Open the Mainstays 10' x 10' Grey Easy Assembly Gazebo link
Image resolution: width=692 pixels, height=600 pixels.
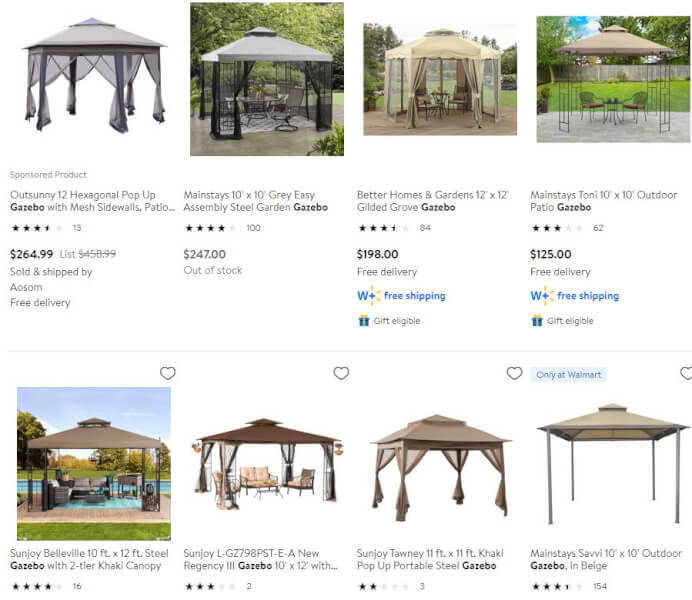[x=256, y=201]
